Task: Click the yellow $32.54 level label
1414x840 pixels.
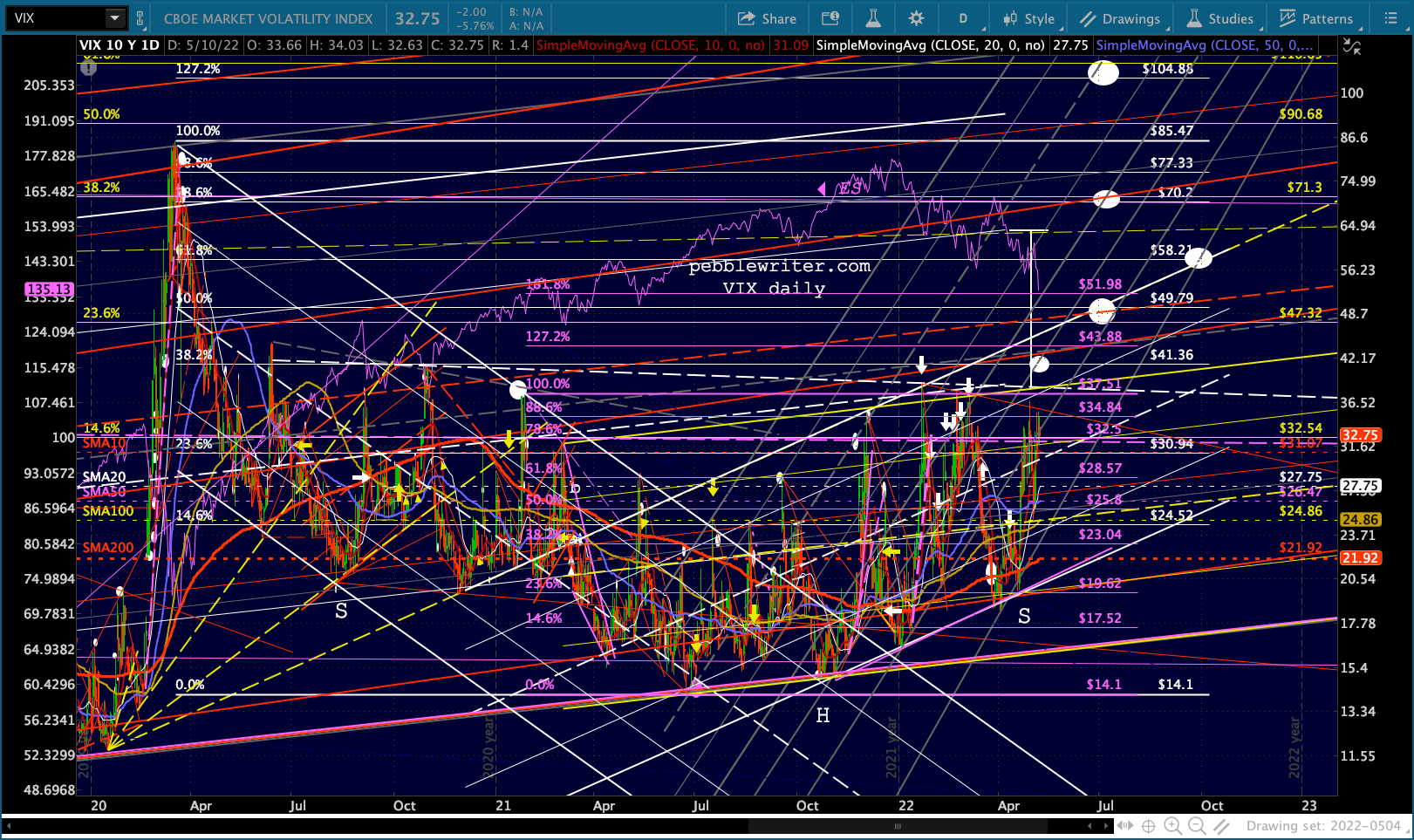Action: click(1301, 428)
